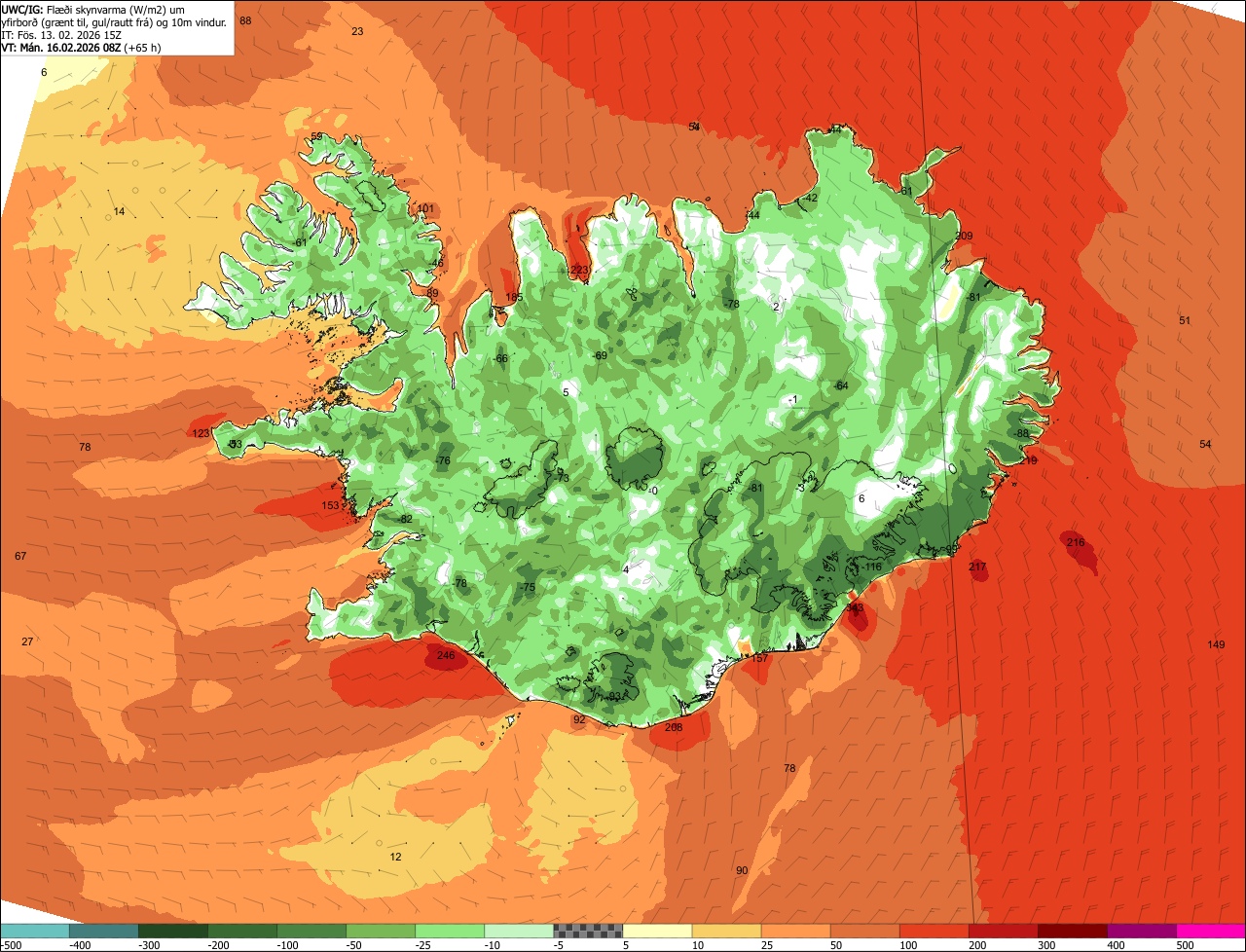Click the value '217' off the southeast coast
The width and height of the screenshot is (1246, 952).
click(x=977, y=567)
